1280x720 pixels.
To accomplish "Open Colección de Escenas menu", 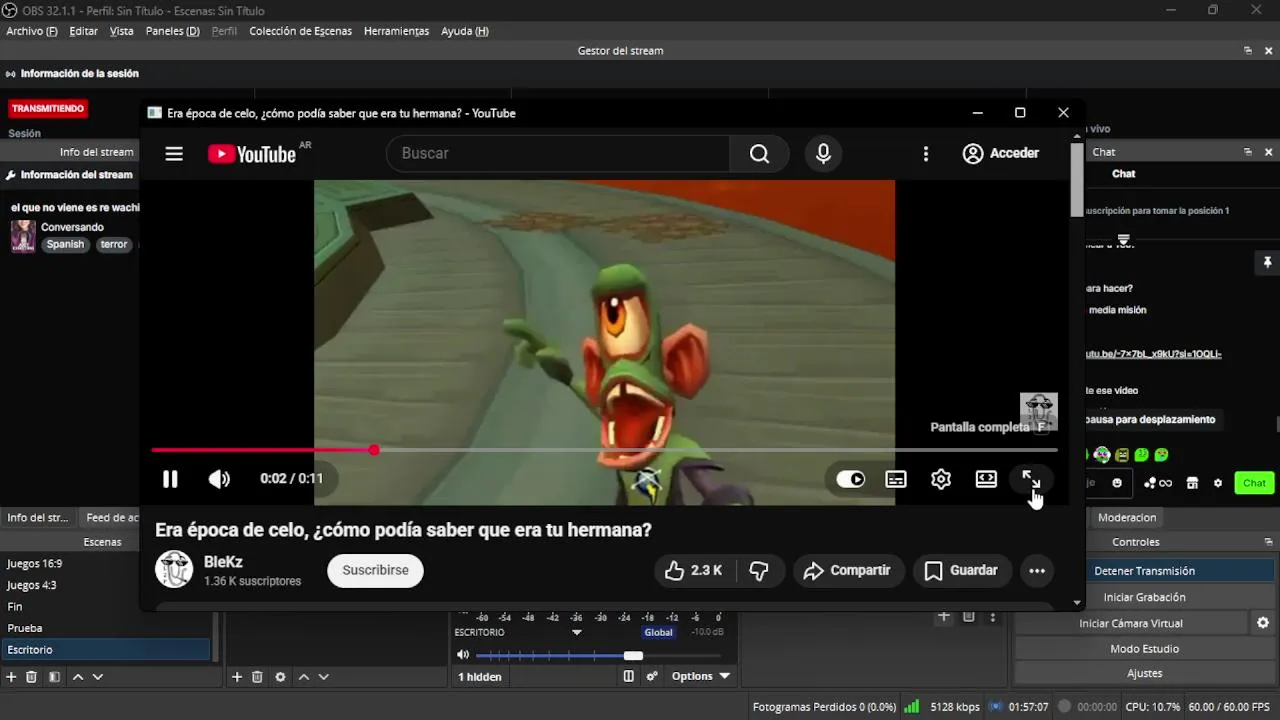I will [300, 31].
